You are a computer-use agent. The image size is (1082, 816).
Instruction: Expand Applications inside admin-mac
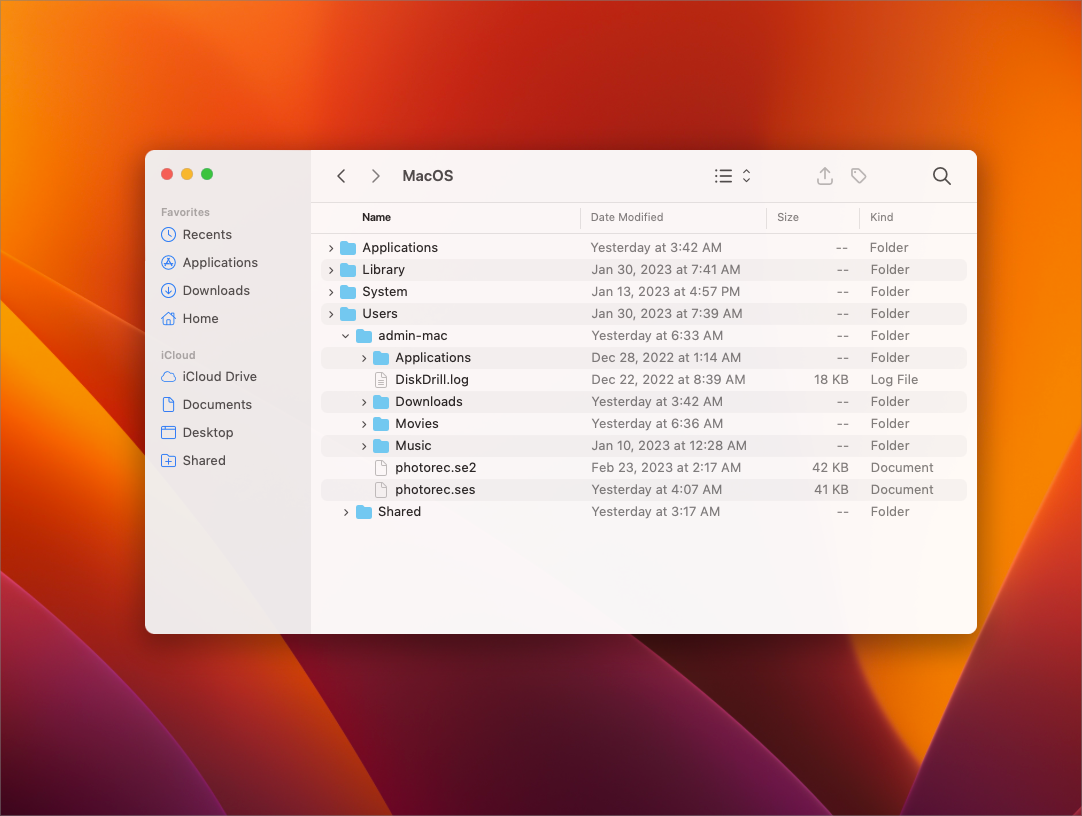tap(364, 358)
